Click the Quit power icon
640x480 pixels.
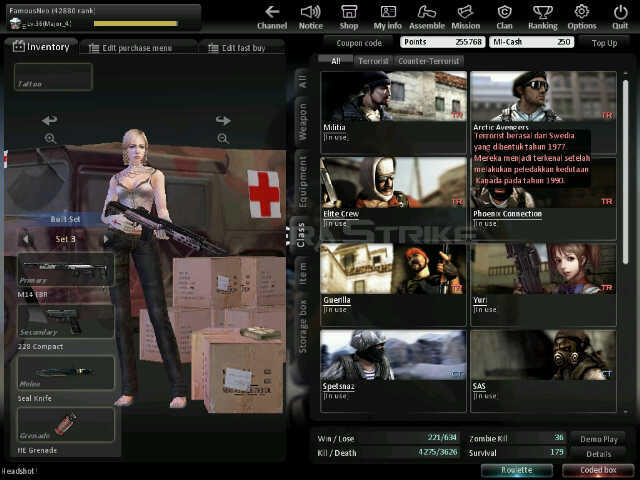[620, 18]
